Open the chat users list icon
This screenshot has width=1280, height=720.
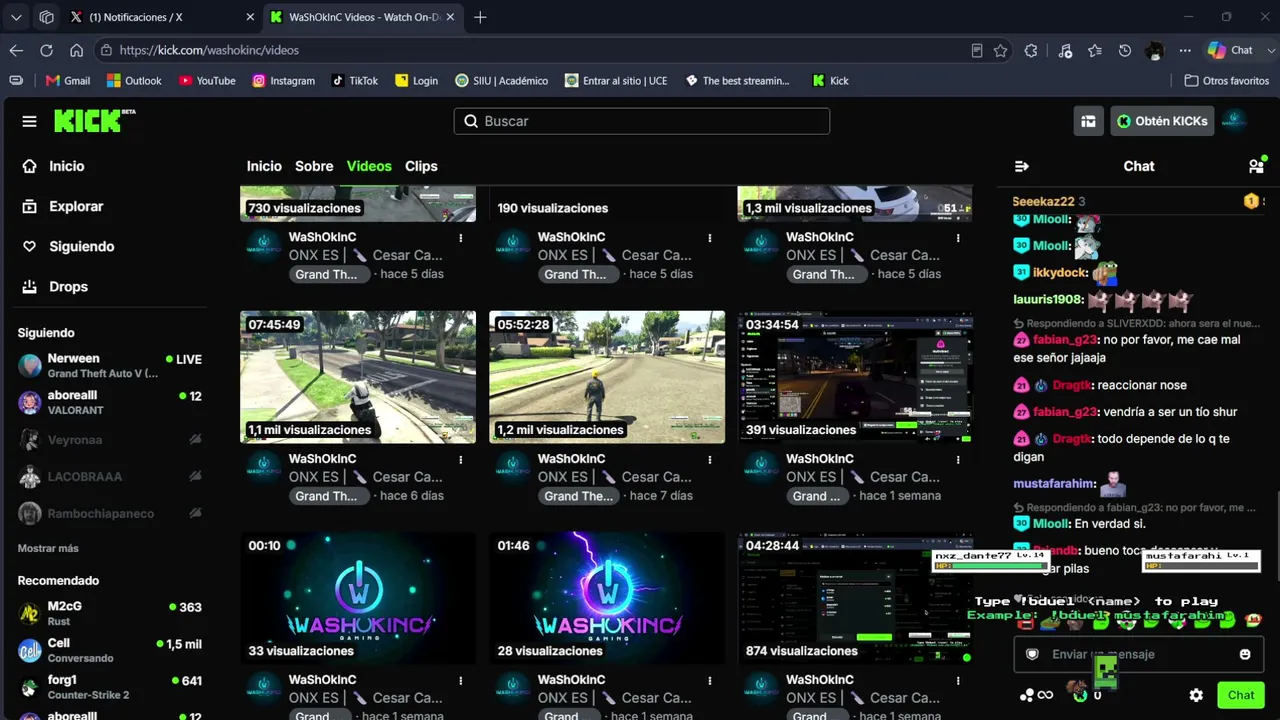[1256, 166]
